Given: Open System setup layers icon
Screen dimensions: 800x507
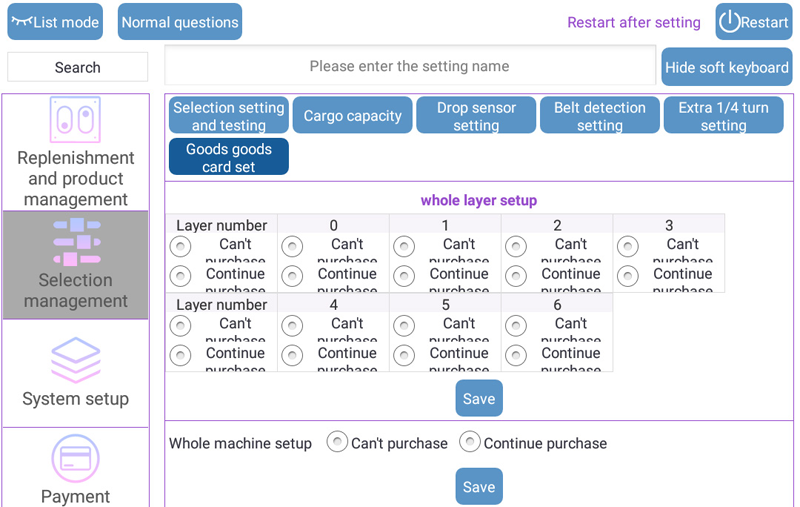Looking at the screenshot, I should (76, 360).
